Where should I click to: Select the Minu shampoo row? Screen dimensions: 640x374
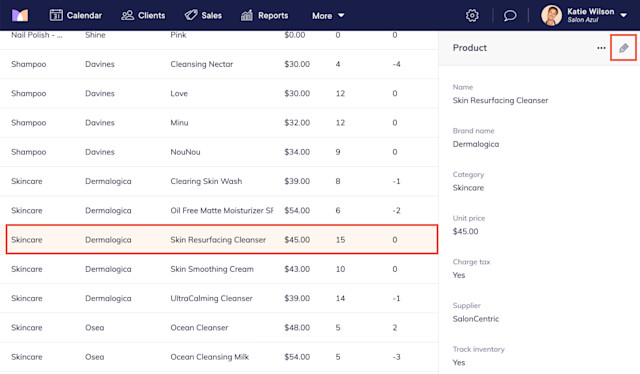[x=219, y=123]
